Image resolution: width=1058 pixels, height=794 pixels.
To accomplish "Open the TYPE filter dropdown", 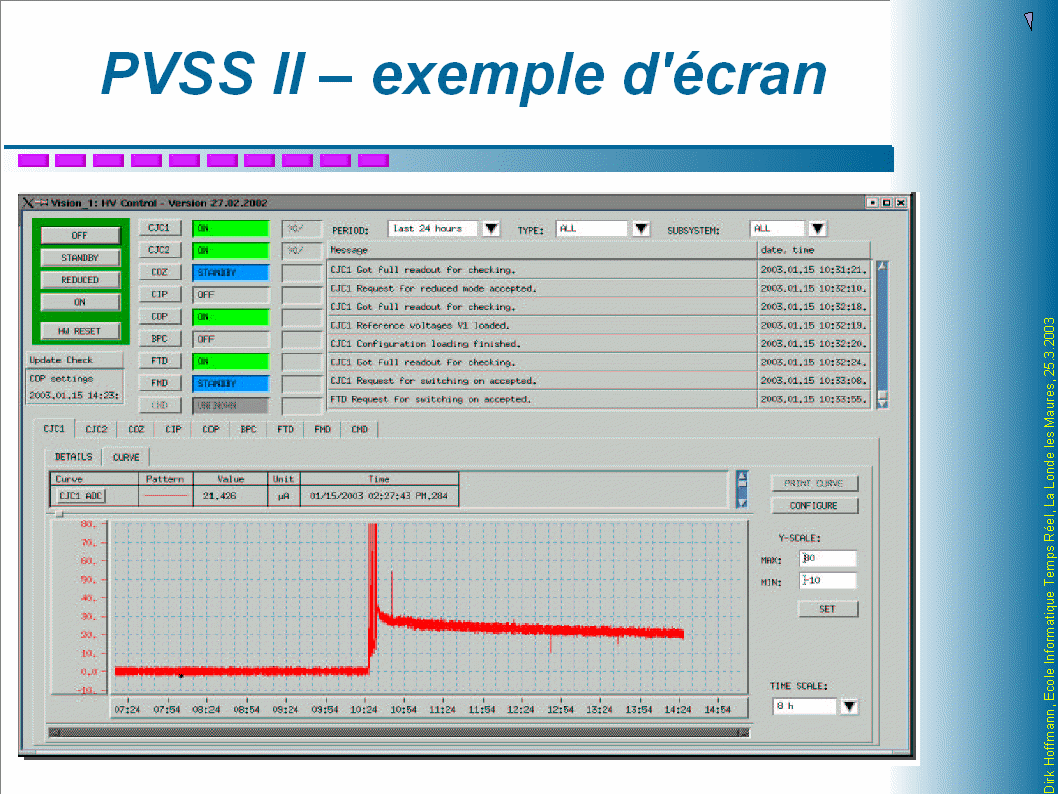I will [641, 229].
